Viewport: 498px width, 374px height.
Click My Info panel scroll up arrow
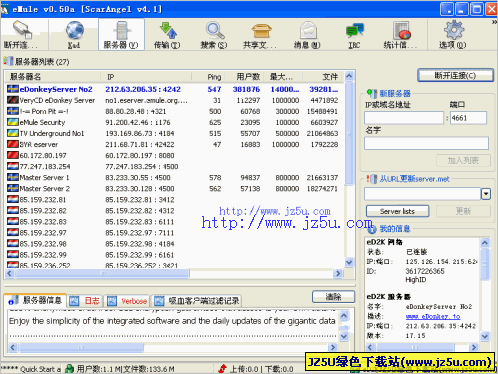click(x=485, y=243)
